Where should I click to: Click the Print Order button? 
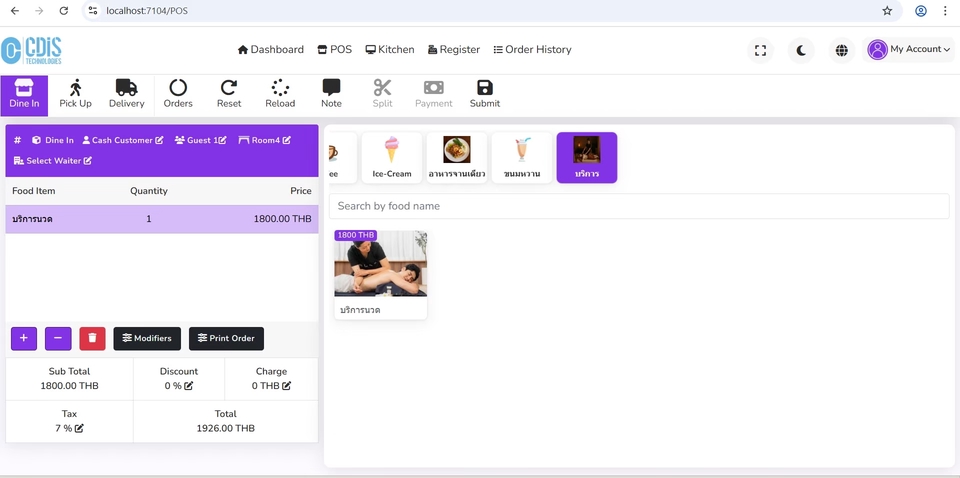coord(226,338)
